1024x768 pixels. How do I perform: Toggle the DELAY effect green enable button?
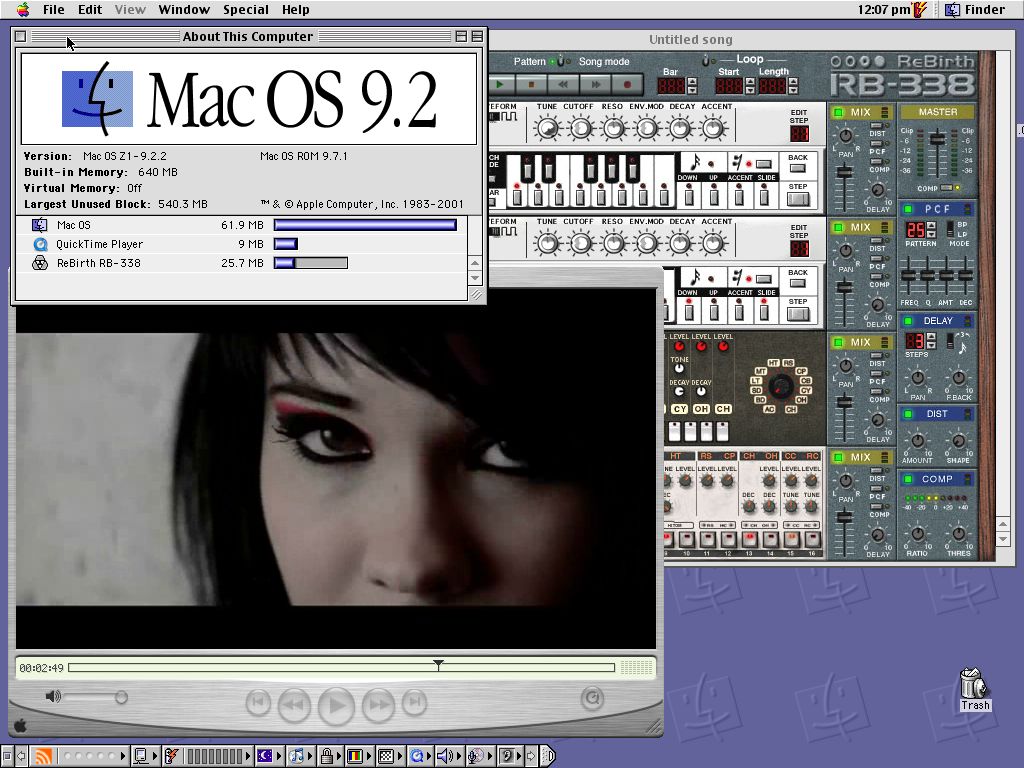pyautogui.click(x=908, y=321)
